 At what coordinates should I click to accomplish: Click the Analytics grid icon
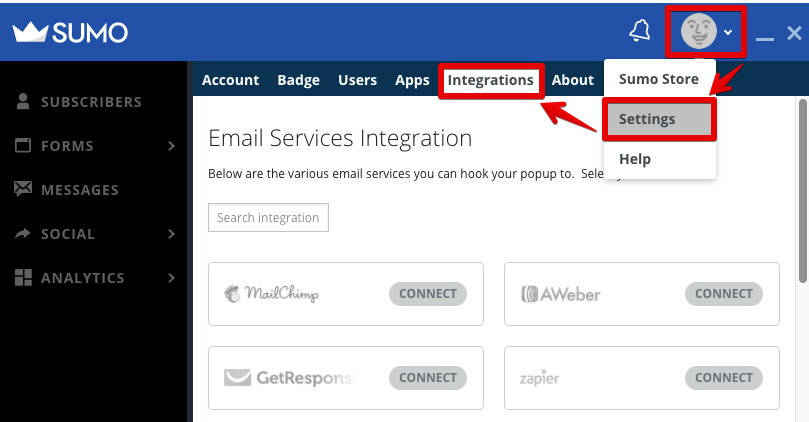[23, 278]
